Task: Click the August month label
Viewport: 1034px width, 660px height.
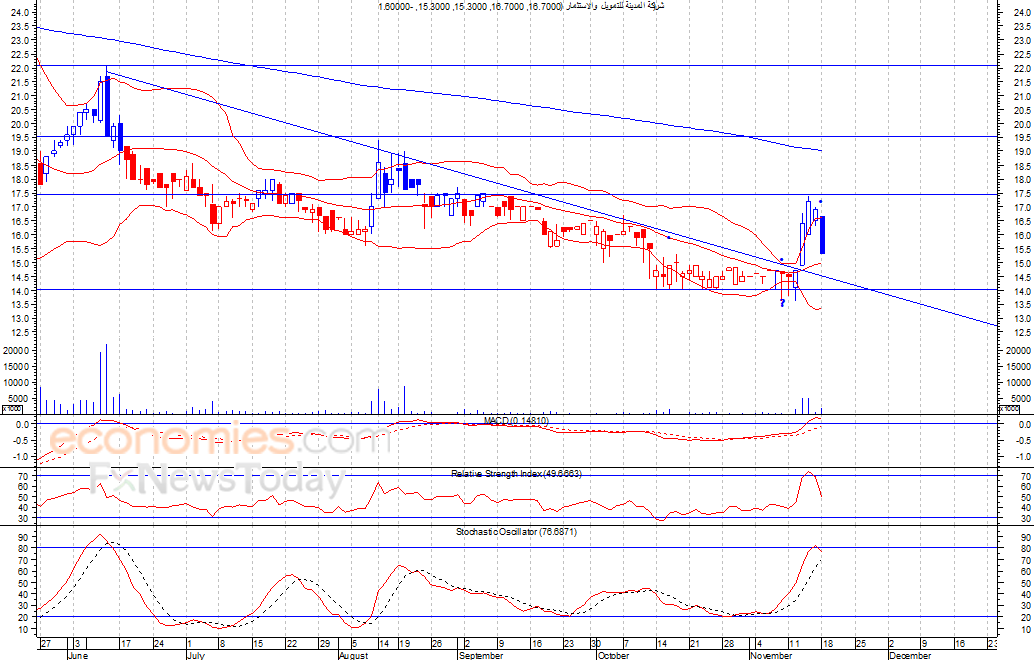Action: [353, 655]
